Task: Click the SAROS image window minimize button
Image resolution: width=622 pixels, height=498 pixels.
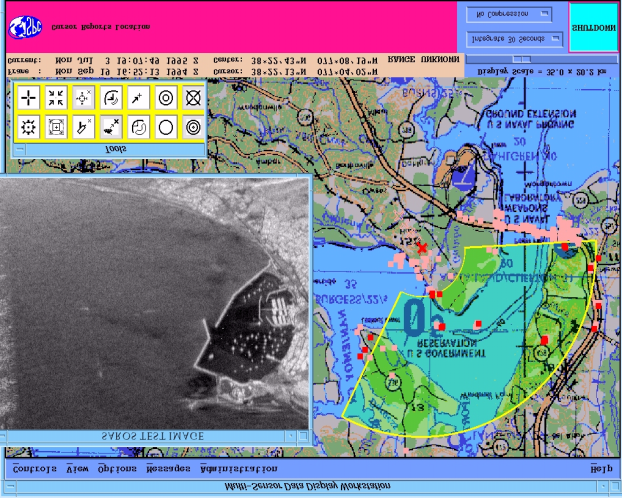Action: pyautogui.click(x=291, y=436)
